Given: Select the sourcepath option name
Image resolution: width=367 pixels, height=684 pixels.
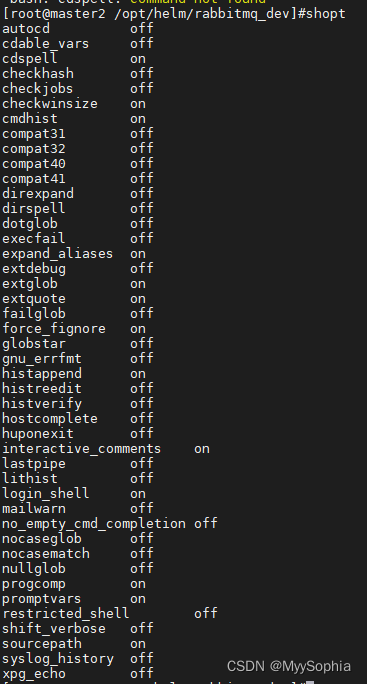Looking at the screenshot, I should [42, 644].
